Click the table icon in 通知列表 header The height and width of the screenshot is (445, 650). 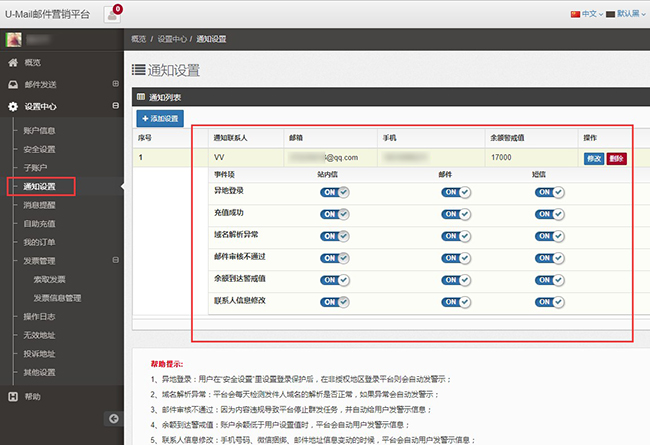pos(141,97)
